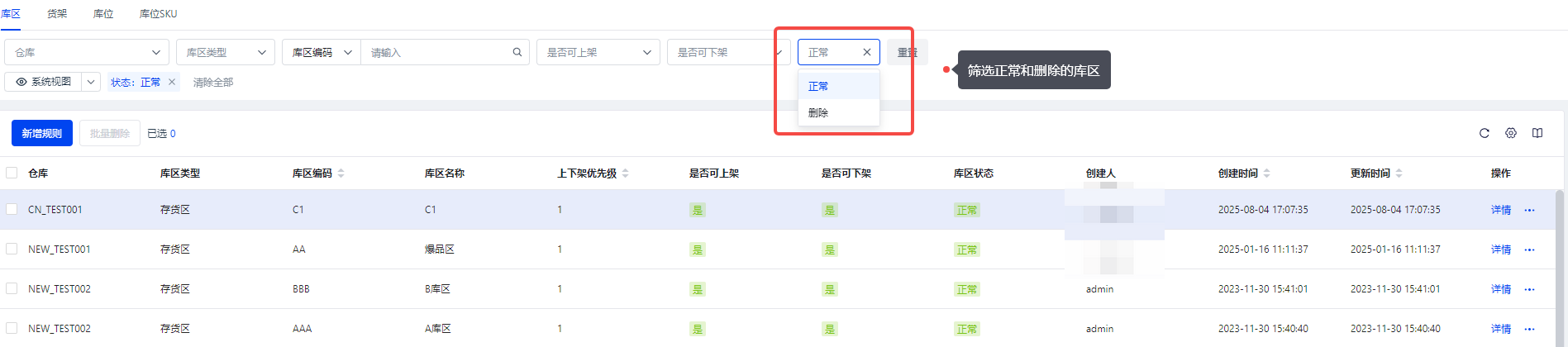The height and width of the screenshot is (347, 1568).
Task: Open more actions for the CN_TEST001 row
Action: [1529, 210]
